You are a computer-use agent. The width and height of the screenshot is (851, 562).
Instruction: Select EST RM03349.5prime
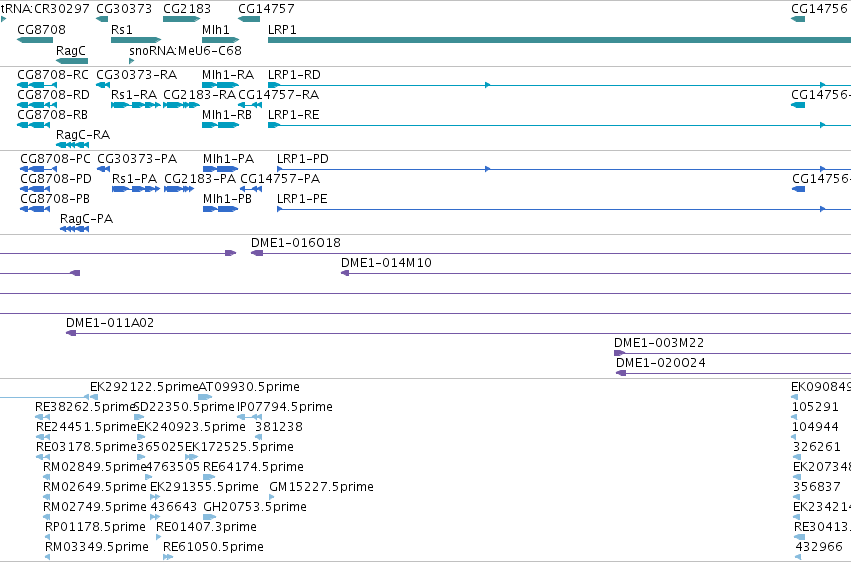click(x=97, y=548)
